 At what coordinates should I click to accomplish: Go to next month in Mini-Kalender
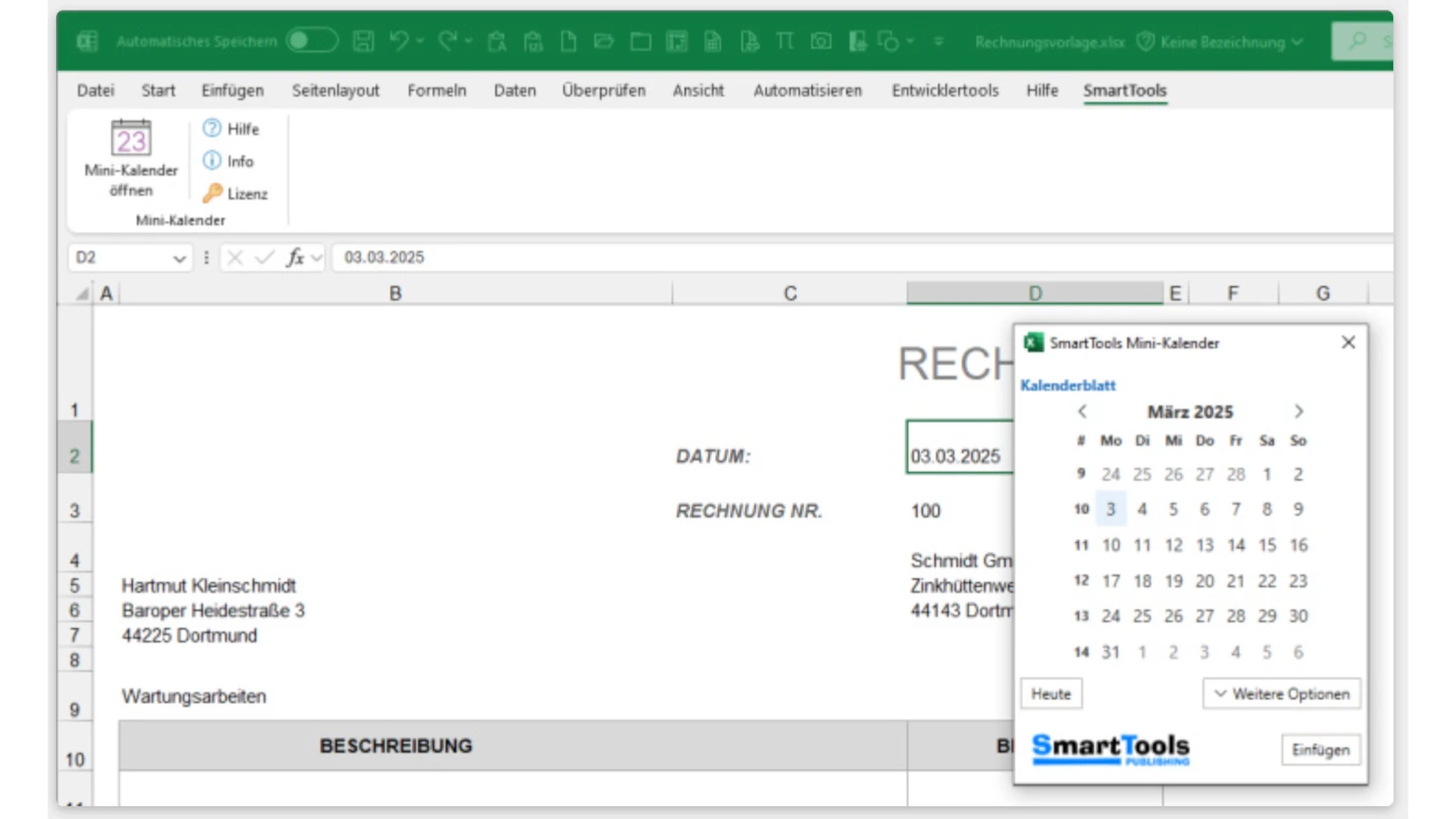coord(1299,412)
